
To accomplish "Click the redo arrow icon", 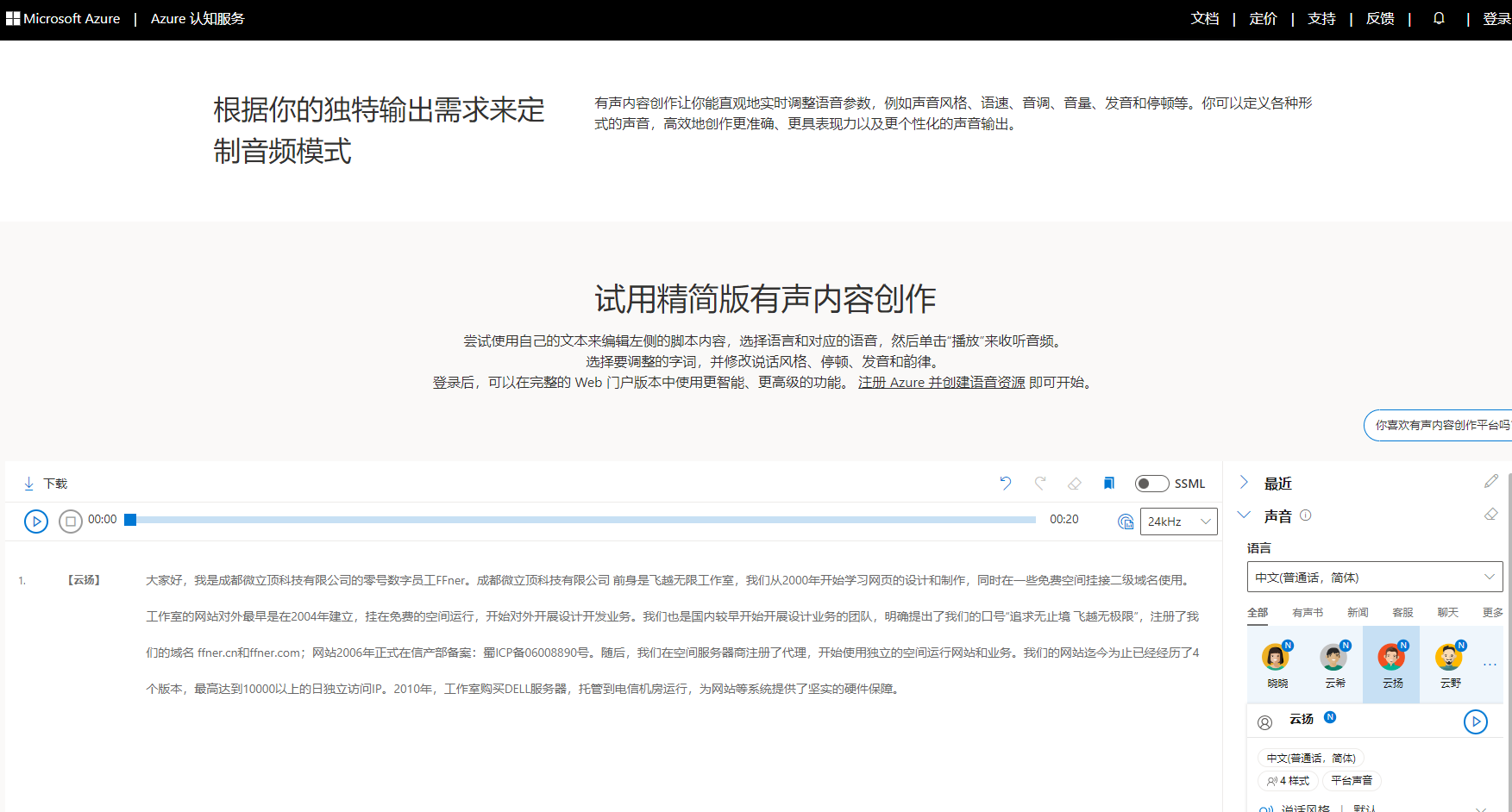I will click(x=1040, y=484).
